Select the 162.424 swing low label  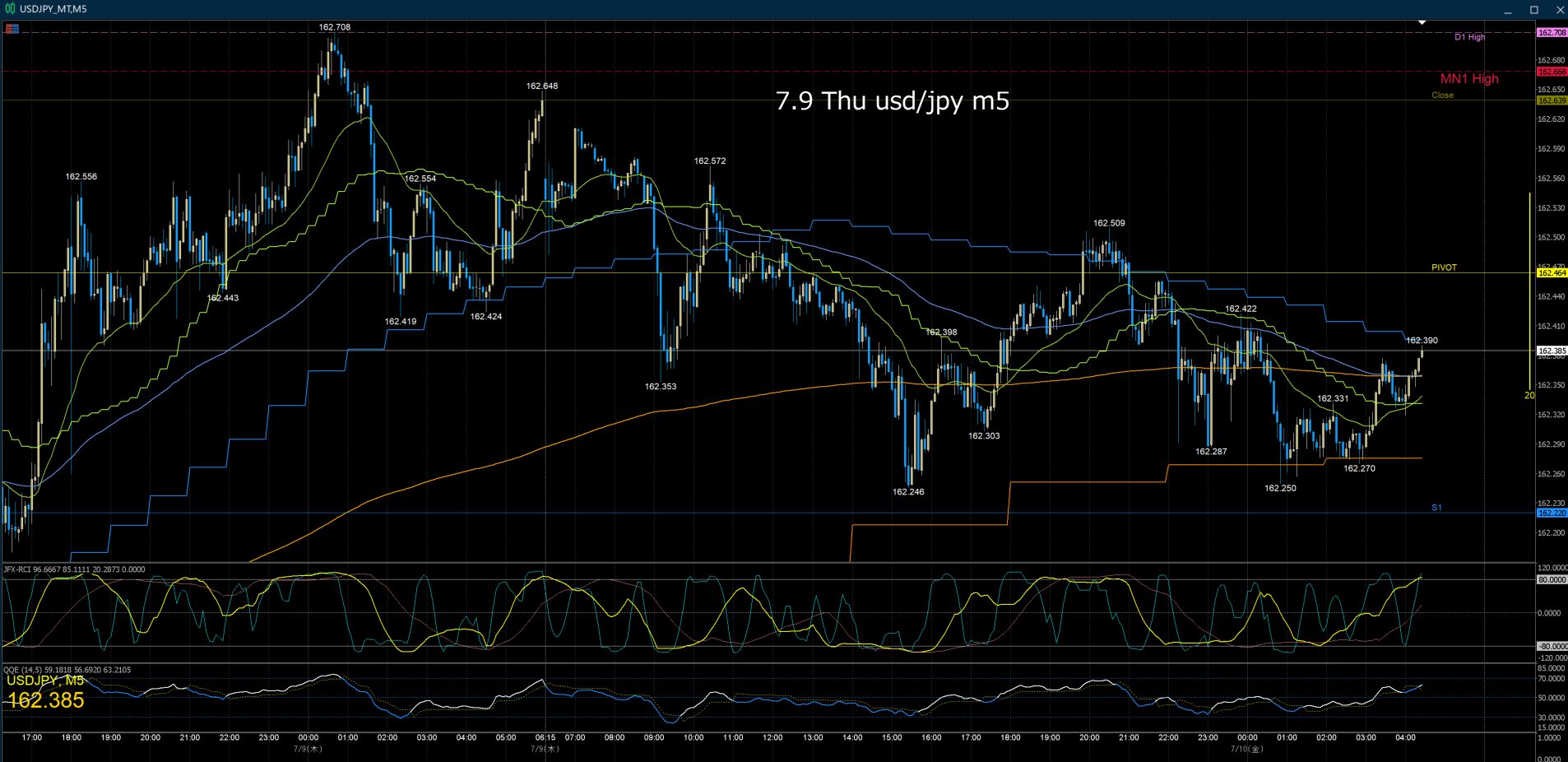(486, 317)
